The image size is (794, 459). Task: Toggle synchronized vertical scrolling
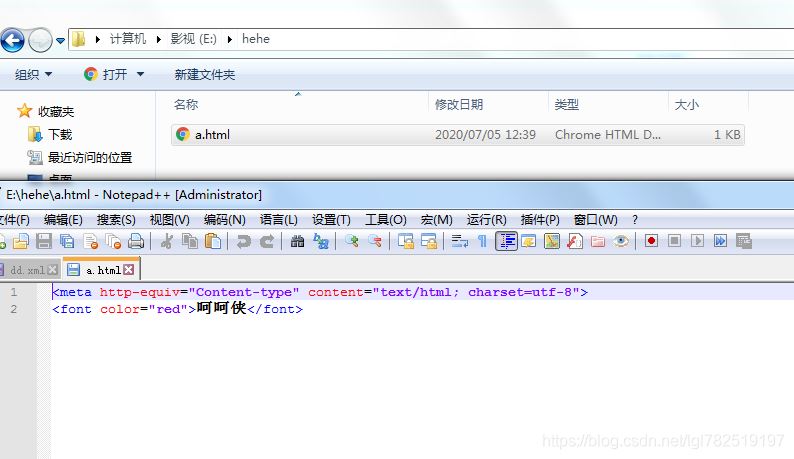tap(406, 241)
